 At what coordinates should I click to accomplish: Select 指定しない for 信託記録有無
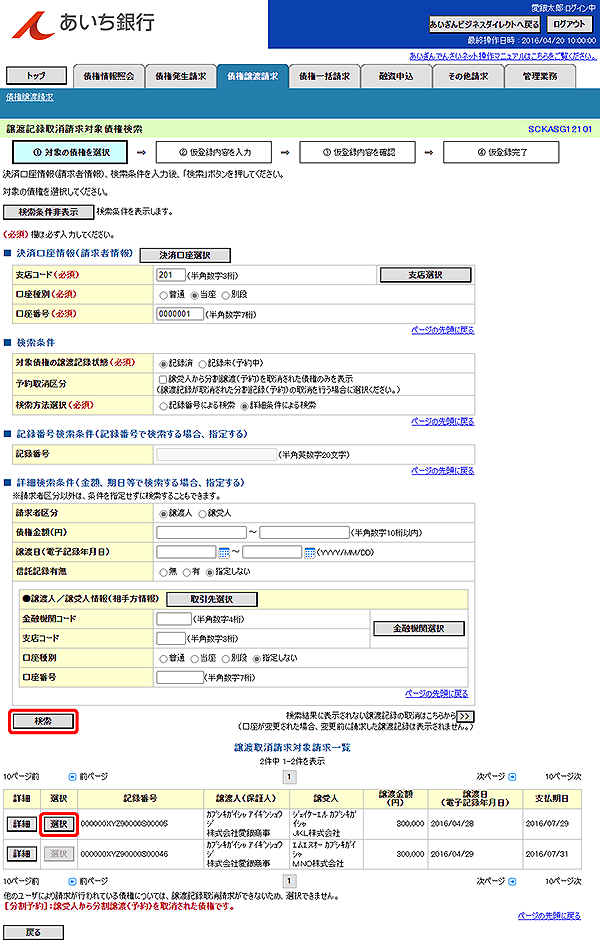click(210, 572)
